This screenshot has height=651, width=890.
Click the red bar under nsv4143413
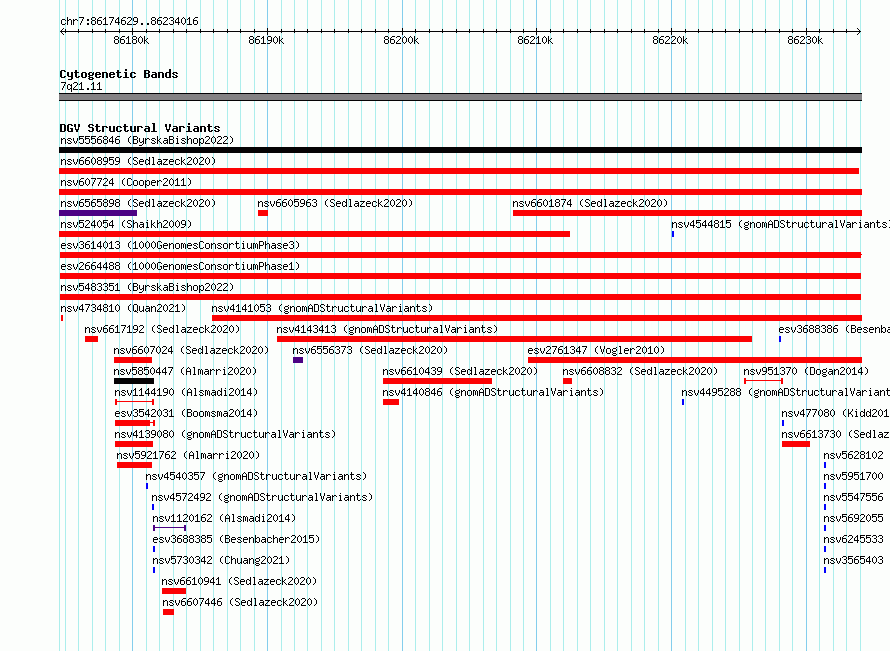pyautogui.click(x=514, y=339)
